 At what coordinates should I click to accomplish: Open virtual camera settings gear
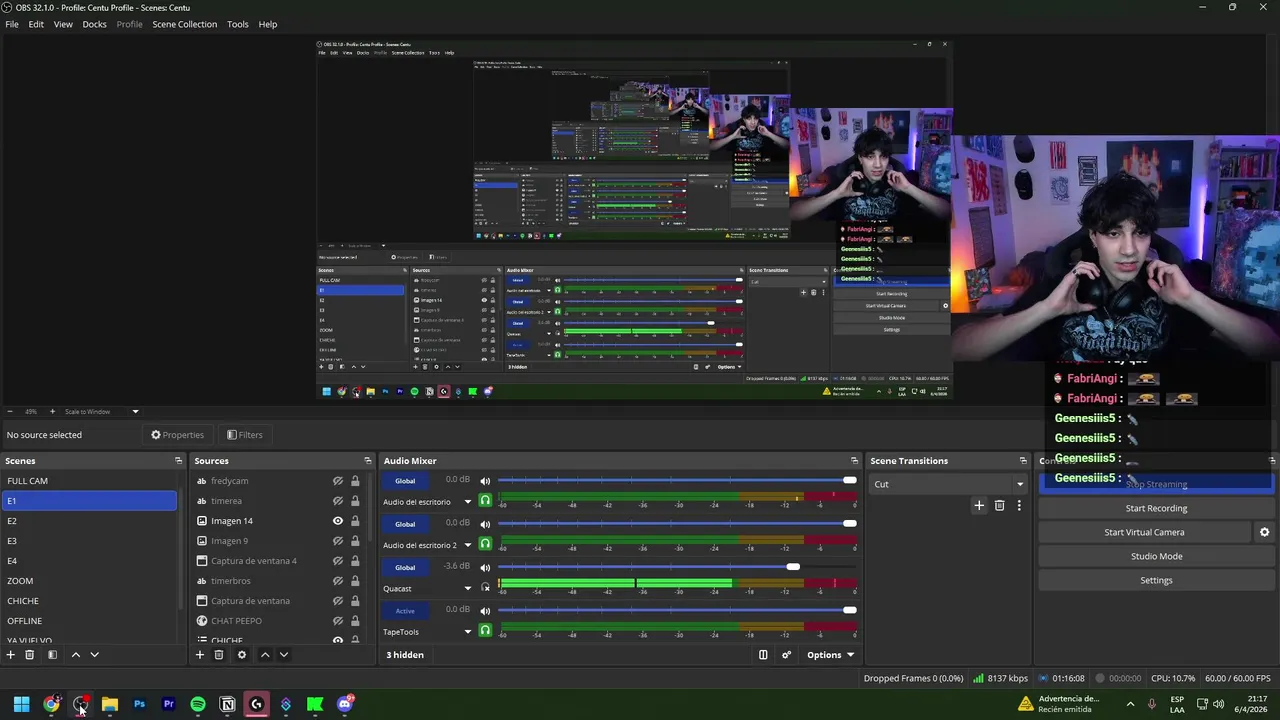tap(1264, 532)
